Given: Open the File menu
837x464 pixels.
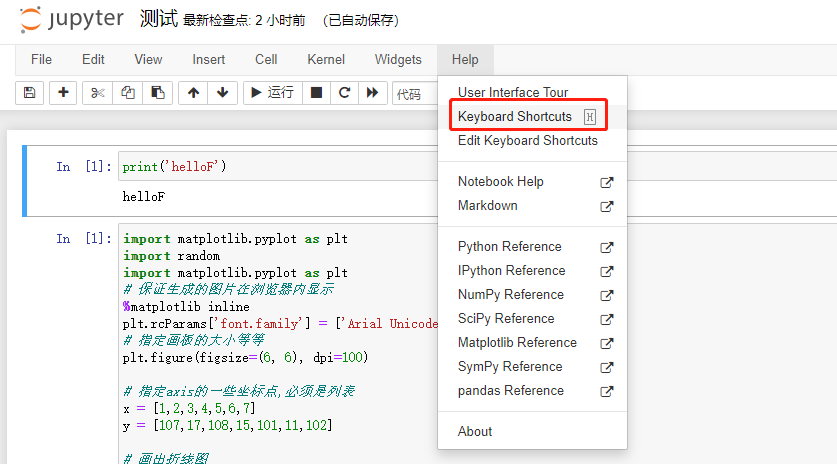Looking at the screenshot, I should (x=41, y=59).
